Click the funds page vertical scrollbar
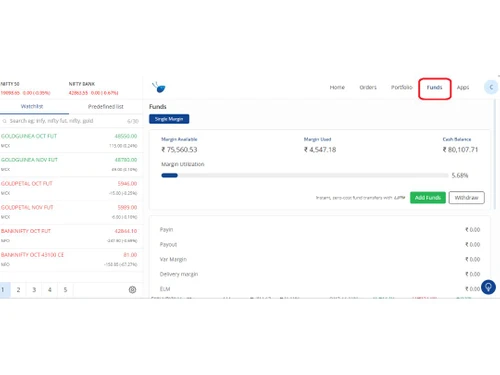Viewport: 500px width, 375px height. pos(495,154)
